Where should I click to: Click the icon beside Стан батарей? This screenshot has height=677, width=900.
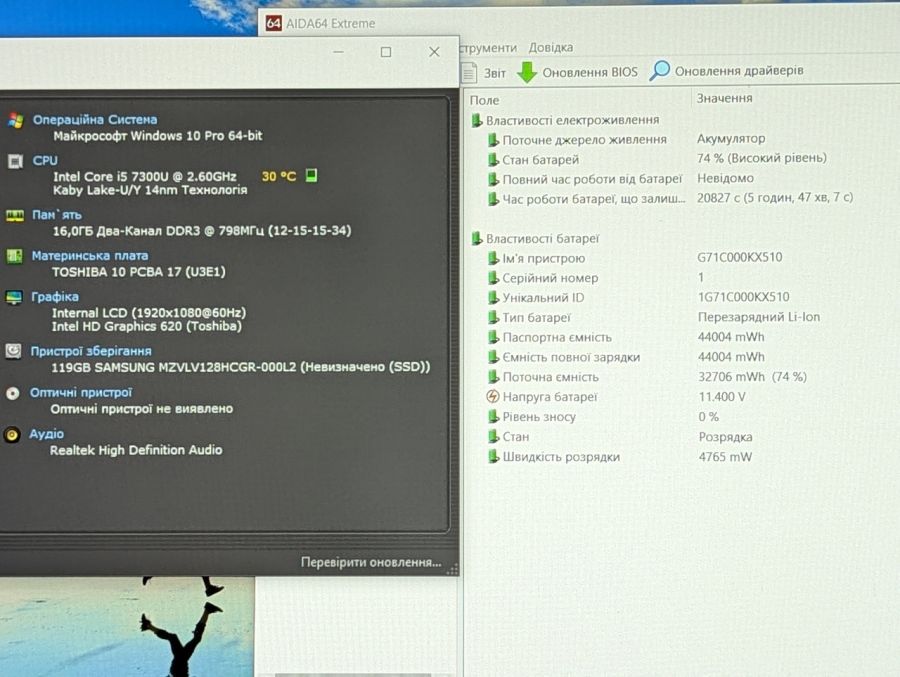click(x=492, y=160)
